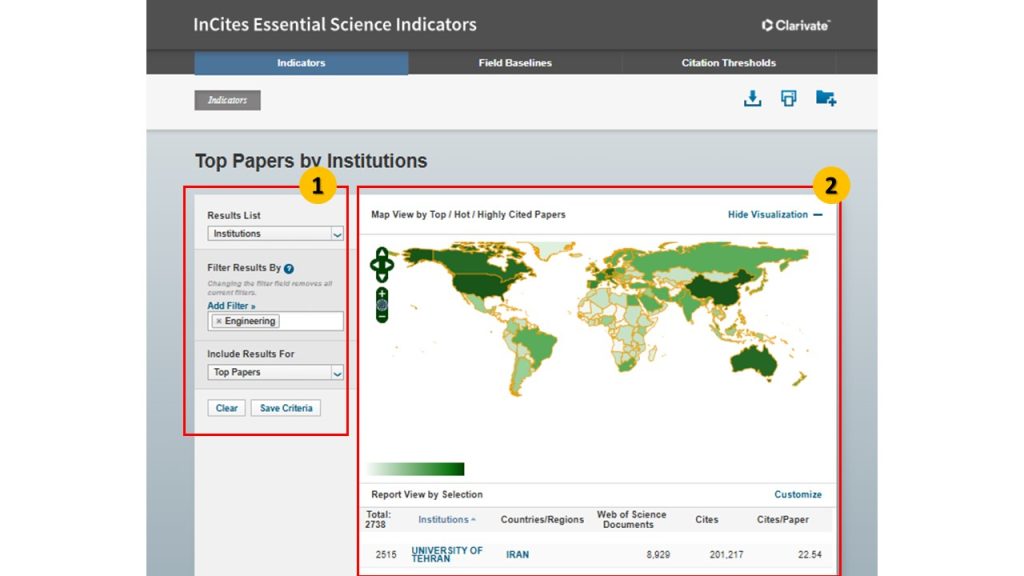Click the Add Filter link
Image resolution: width=1024 pixels, height=576 pixels.
pos(231,306)
